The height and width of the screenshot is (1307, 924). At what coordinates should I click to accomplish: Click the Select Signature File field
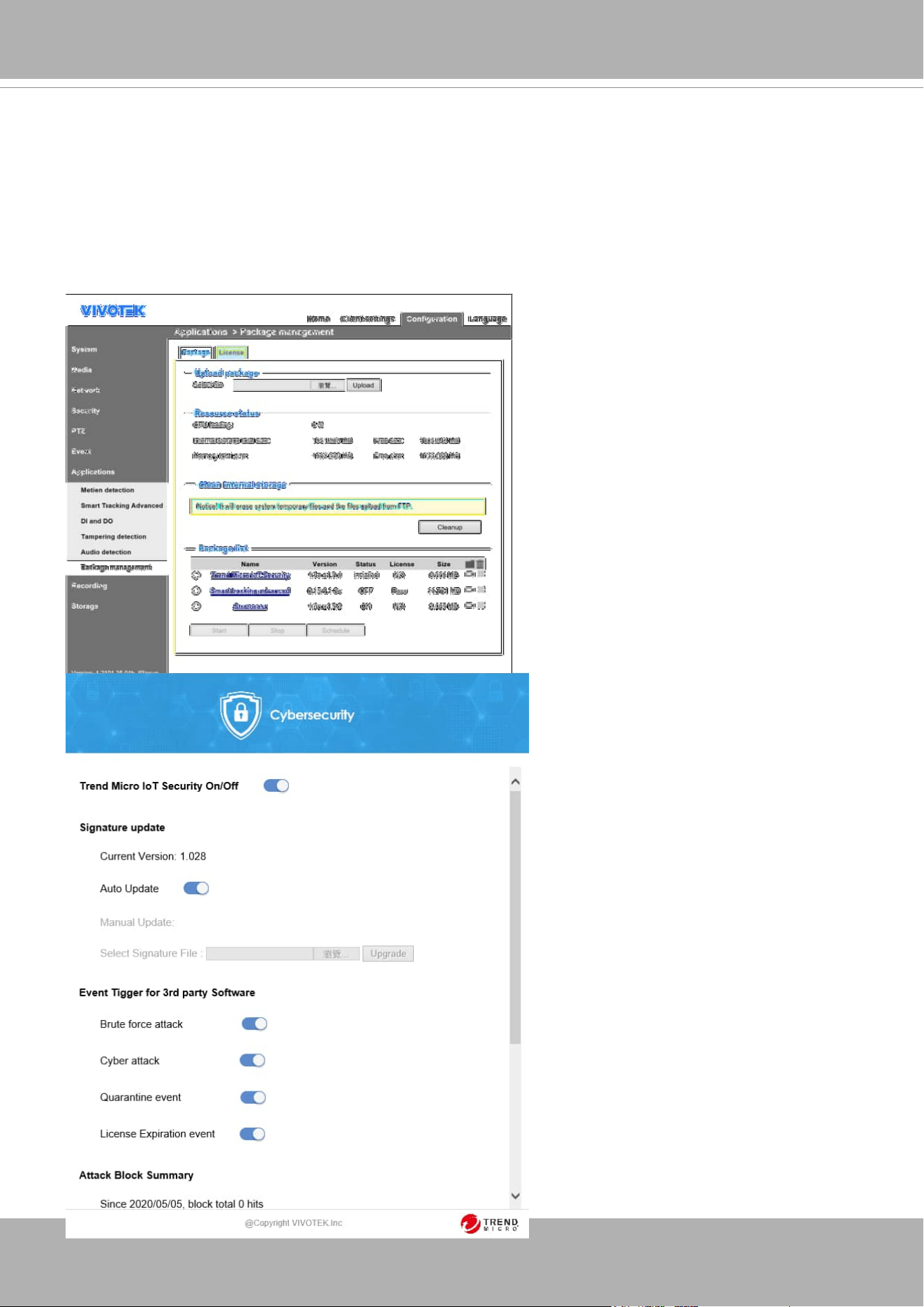pos(260,954)
